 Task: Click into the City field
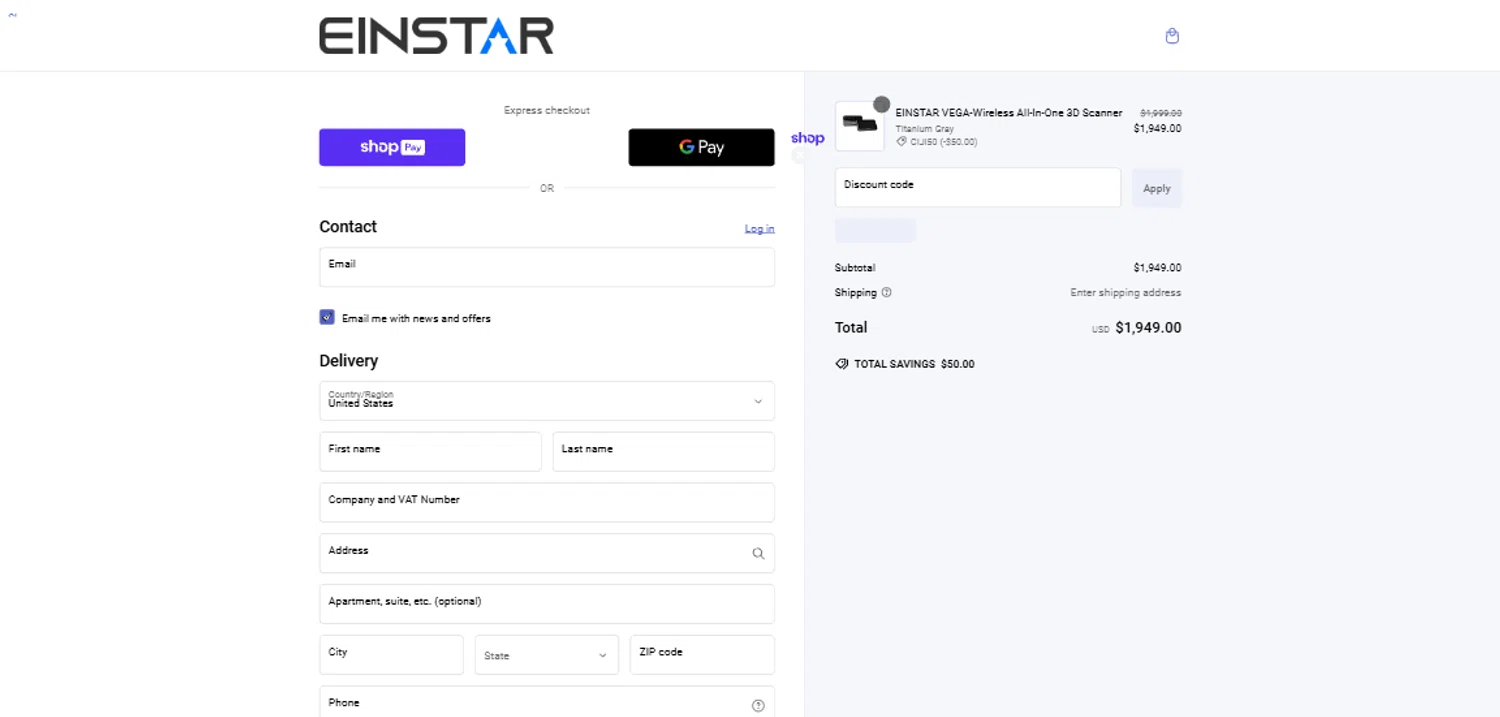tap(391, 655)
